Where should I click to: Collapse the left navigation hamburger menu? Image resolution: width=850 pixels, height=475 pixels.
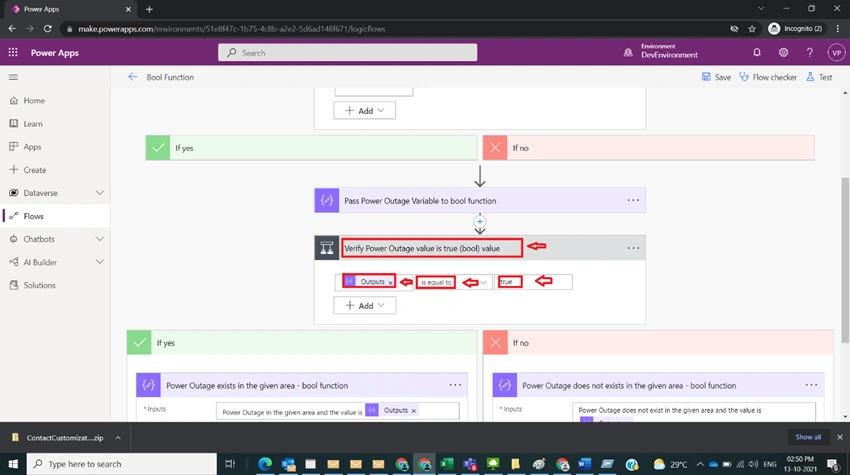[x=14, y=77]
